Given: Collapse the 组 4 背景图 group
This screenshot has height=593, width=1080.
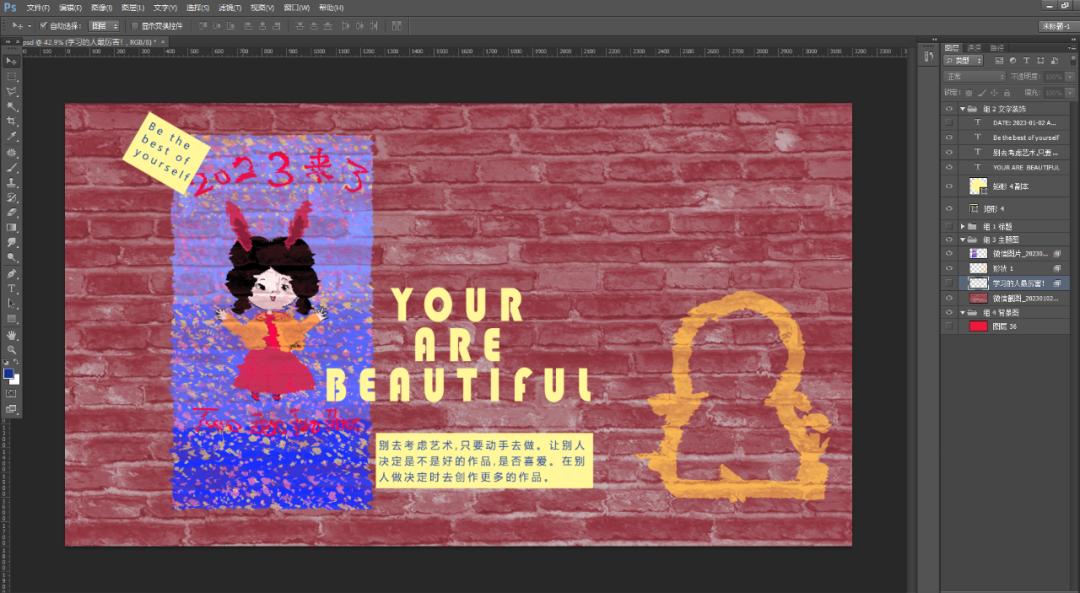Looking at the screenshot, I should pyautogui.click(x=962, y=313).
